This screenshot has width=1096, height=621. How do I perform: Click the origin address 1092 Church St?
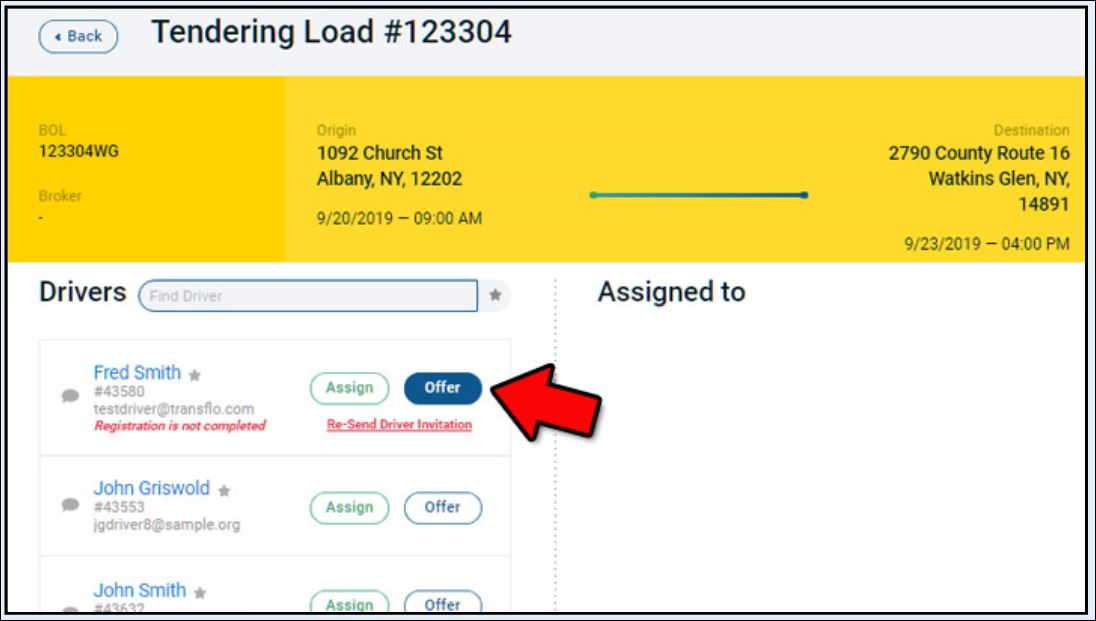tap(380, 154)
